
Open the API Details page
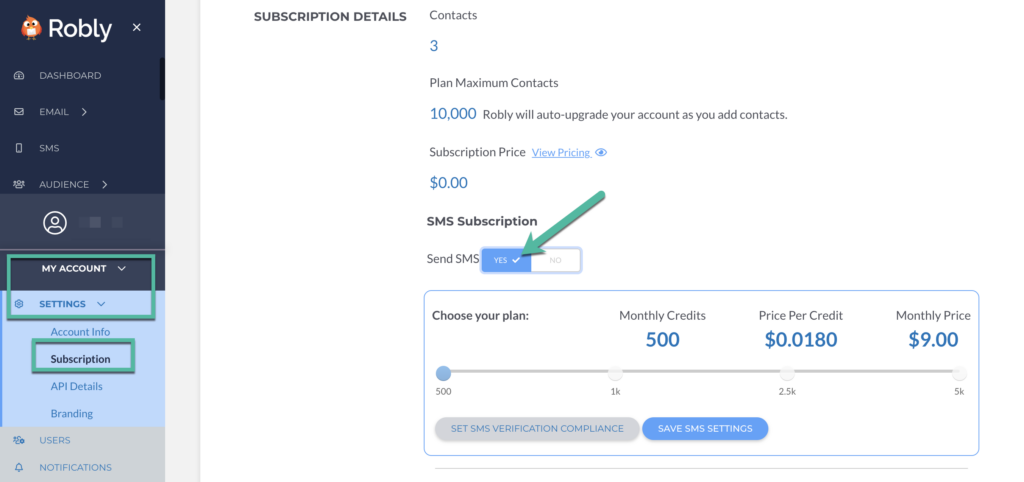click(x=76, y=386)
